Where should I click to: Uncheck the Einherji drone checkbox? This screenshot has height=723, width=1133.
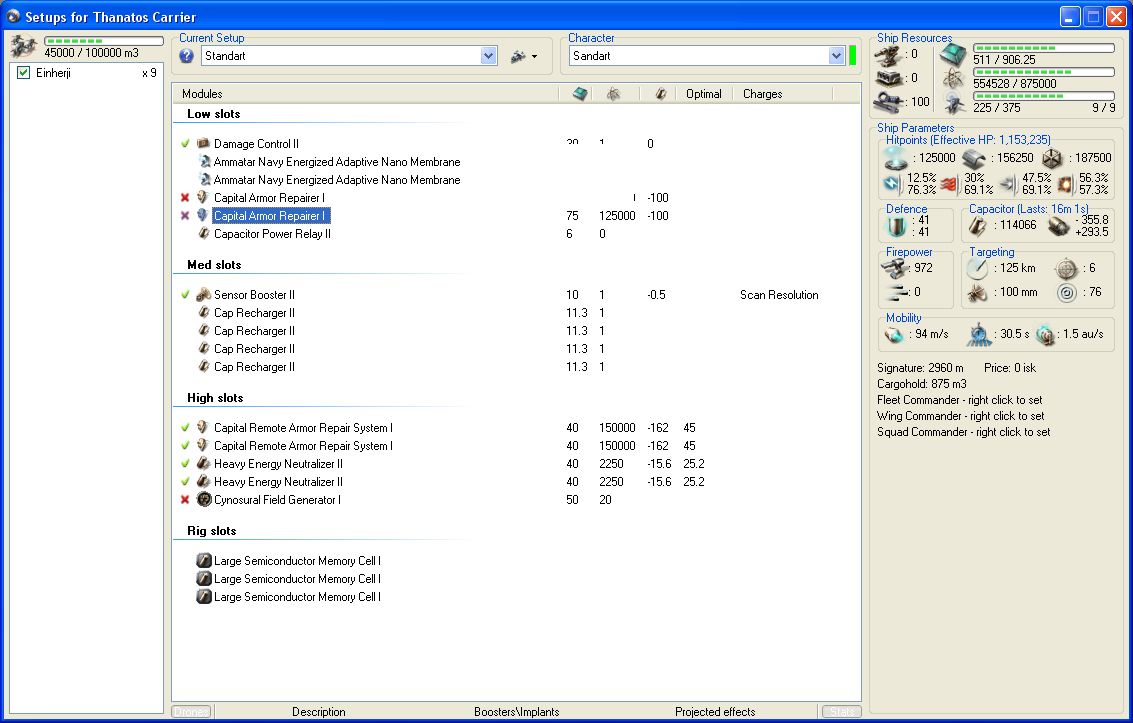click(x=23, y=72)
